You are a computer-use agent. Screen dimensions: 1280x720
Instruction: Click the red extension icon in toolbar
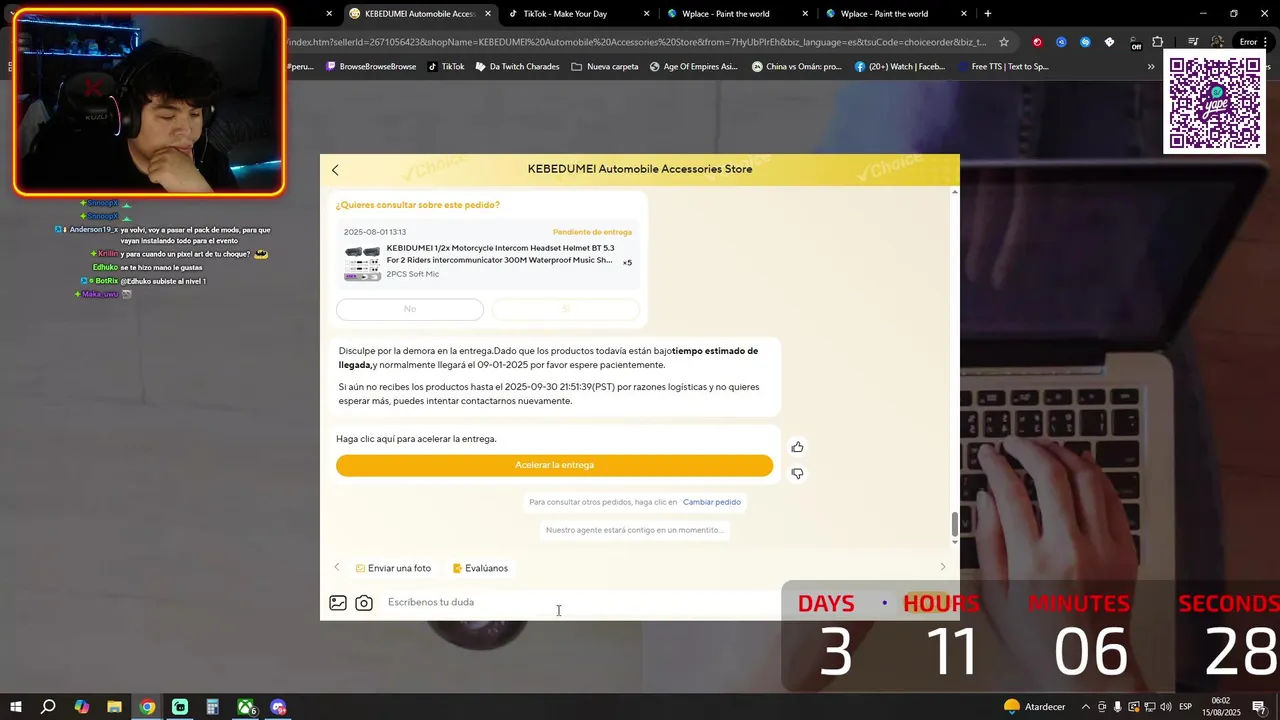[x=1037, y=42]
